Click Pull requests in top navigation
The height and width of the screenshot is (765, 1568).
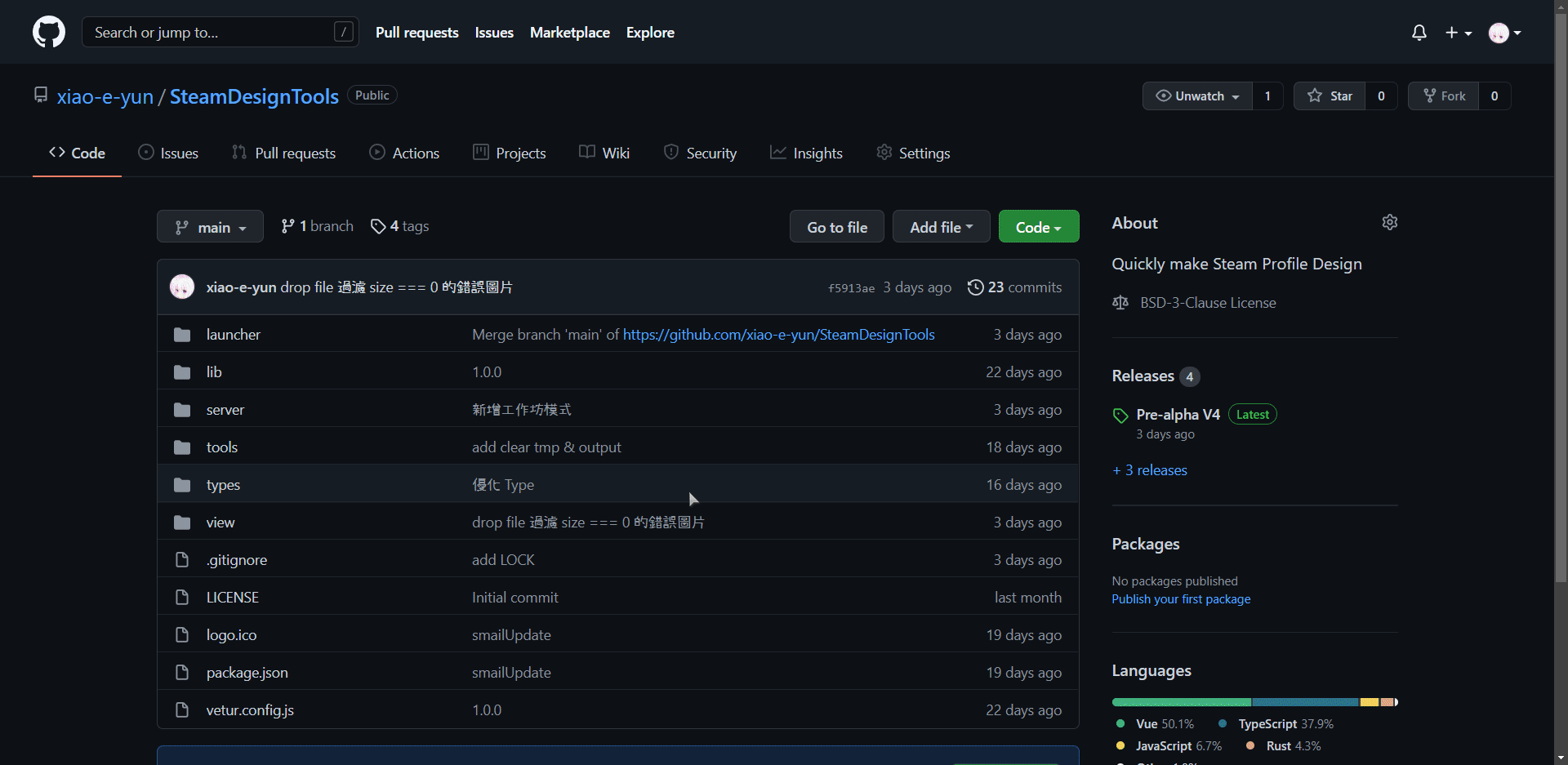[417, 33]
